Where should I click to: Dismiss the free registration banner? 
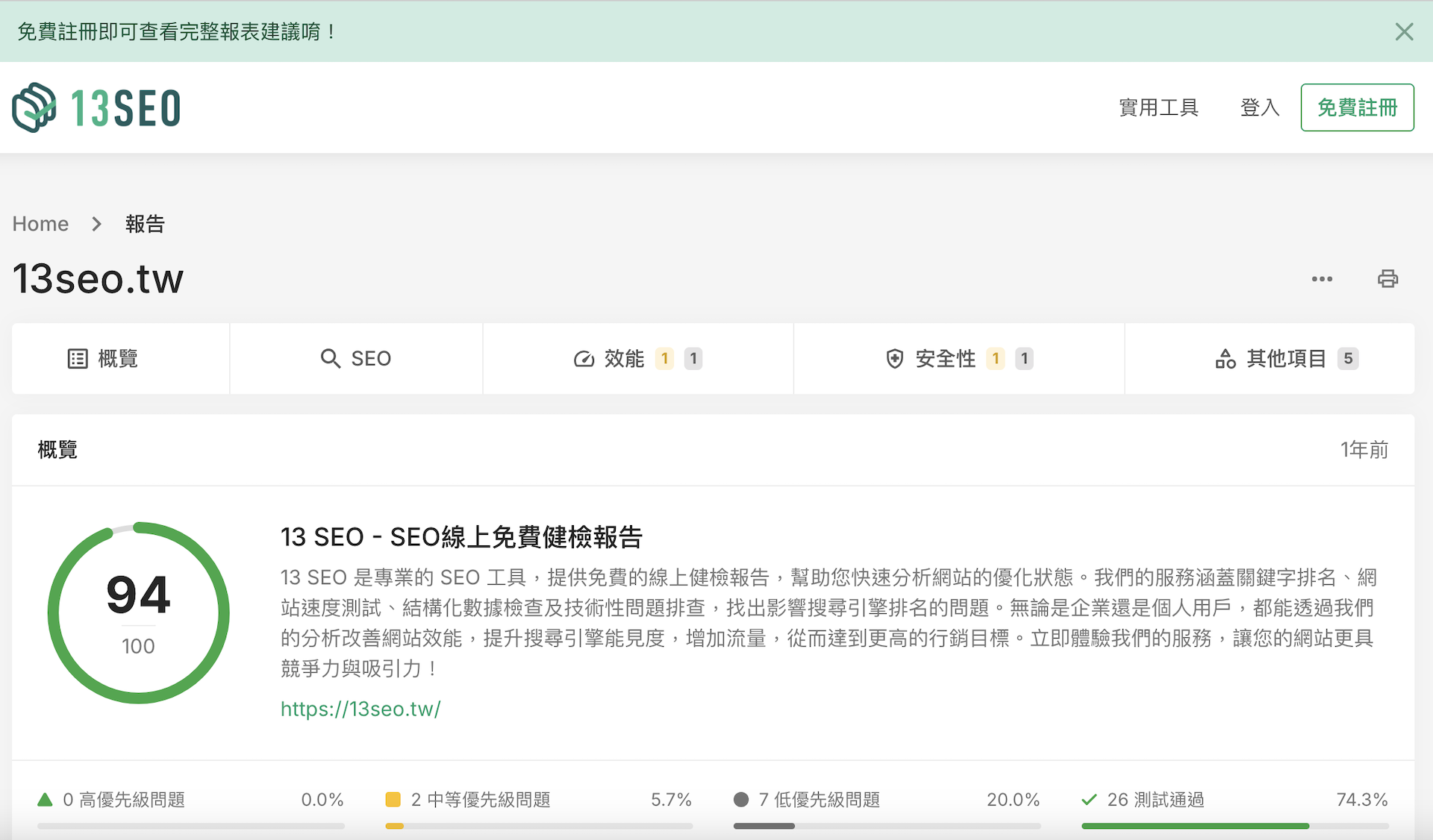point(1405,31)
